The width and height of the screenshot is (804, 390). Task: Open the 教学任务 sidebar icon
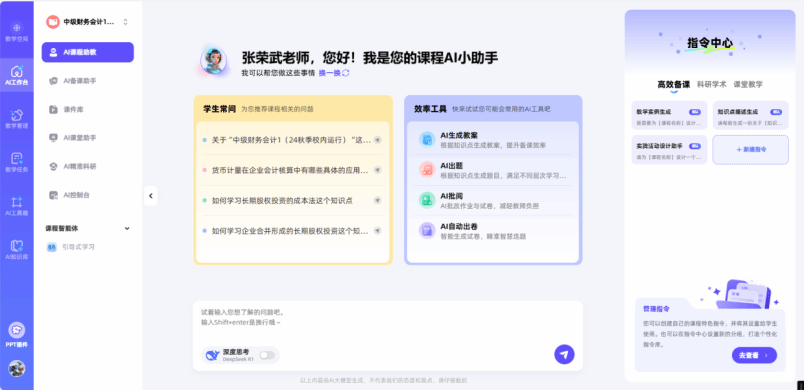(16, 162)
